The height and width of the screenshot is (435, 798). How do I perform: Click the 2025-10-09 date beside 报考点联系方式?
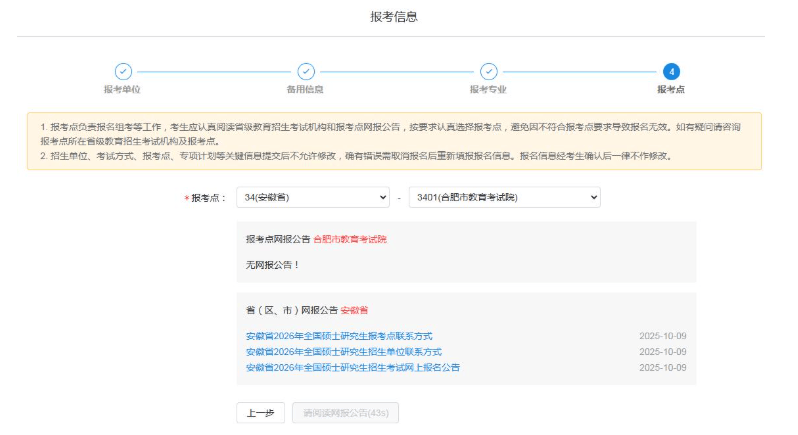click(x=663, y=336)
